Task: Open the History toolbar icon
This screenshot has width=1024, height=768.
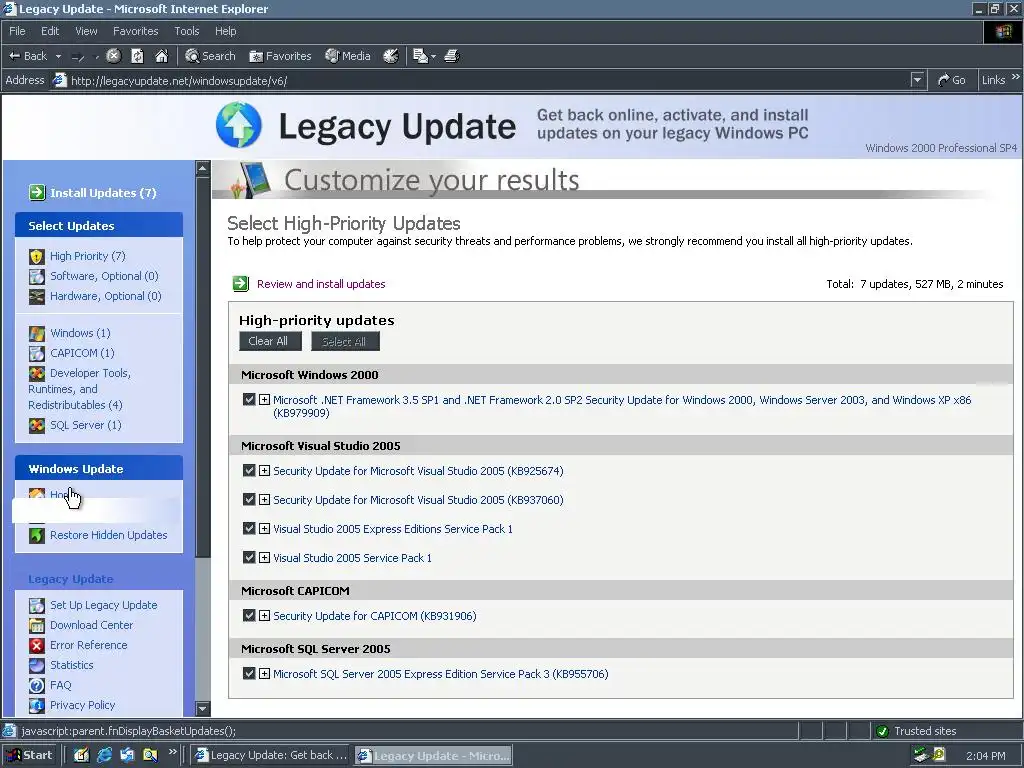Action: coord(391,56)
